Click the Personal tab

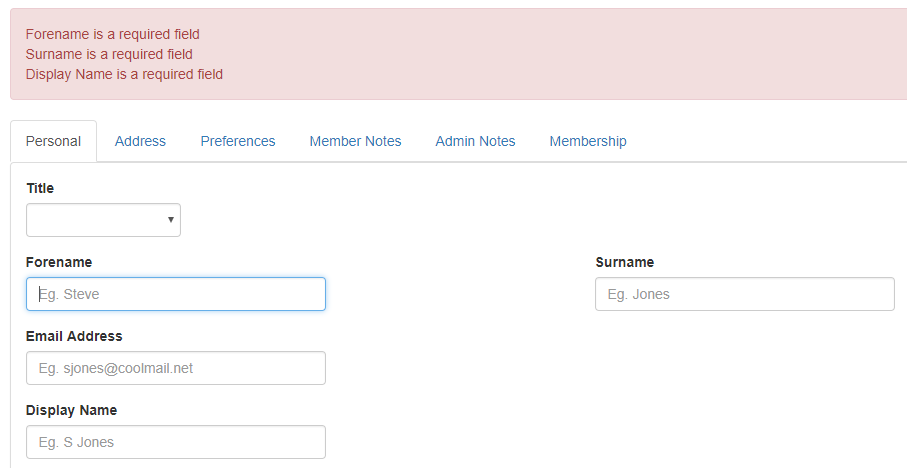(x=53, y=141)
